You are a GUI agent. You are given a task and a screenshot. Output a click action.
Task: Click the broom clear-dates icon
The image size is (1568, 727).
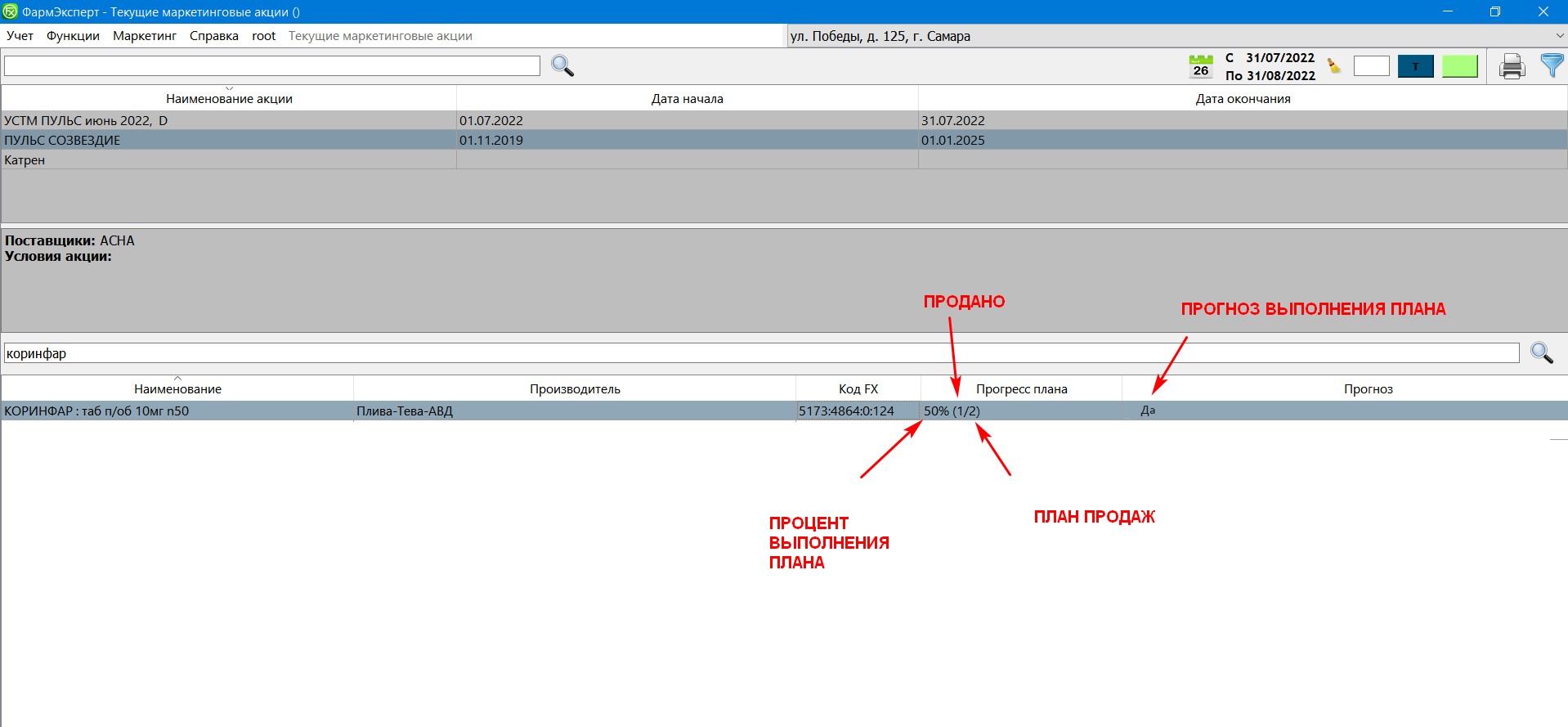coord(1334,66)
